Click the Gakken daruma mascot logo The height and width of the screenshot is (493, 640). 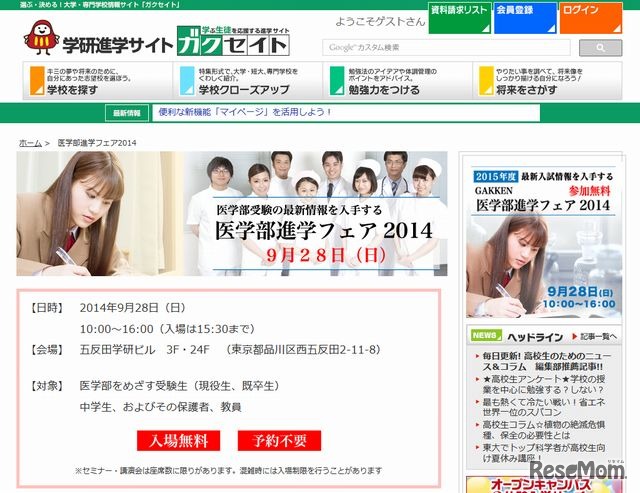(42, 38)
